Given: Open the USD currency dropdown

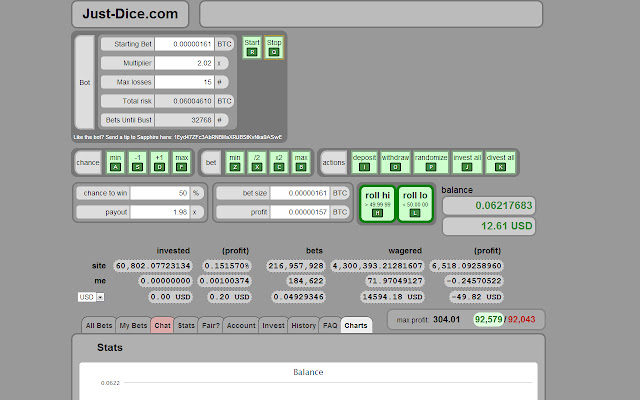Looking at the screenshot, I should coord(91,297).
